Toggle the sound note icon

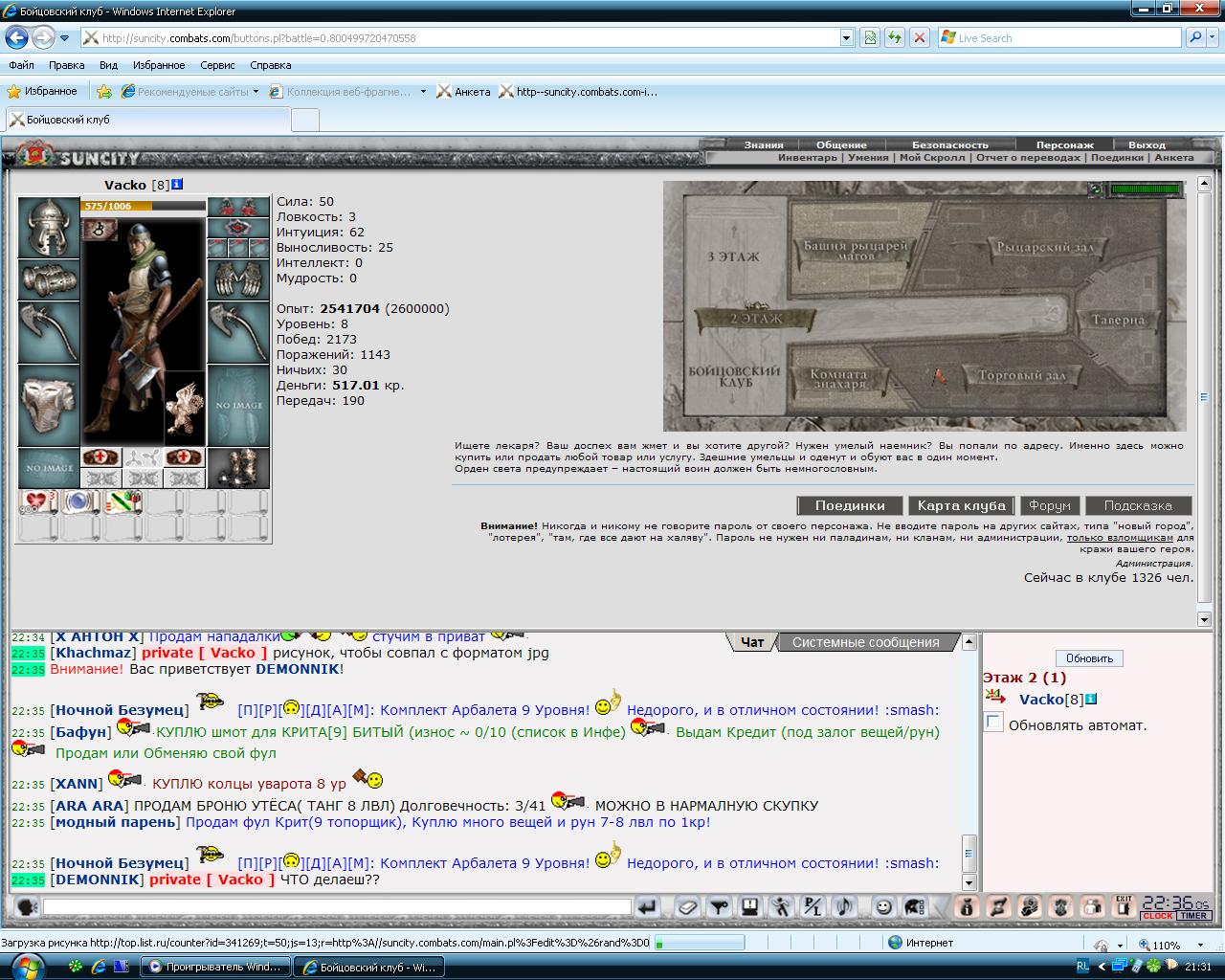[x=844, y=906]
